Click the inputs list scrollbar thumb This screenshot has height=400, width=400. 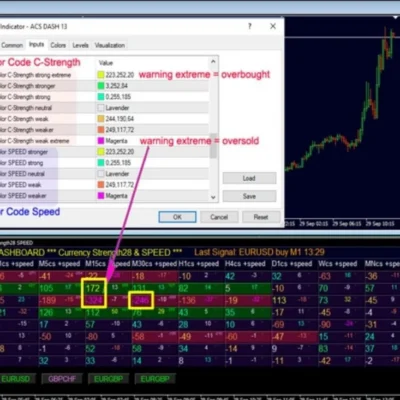(x=213, y=146)
